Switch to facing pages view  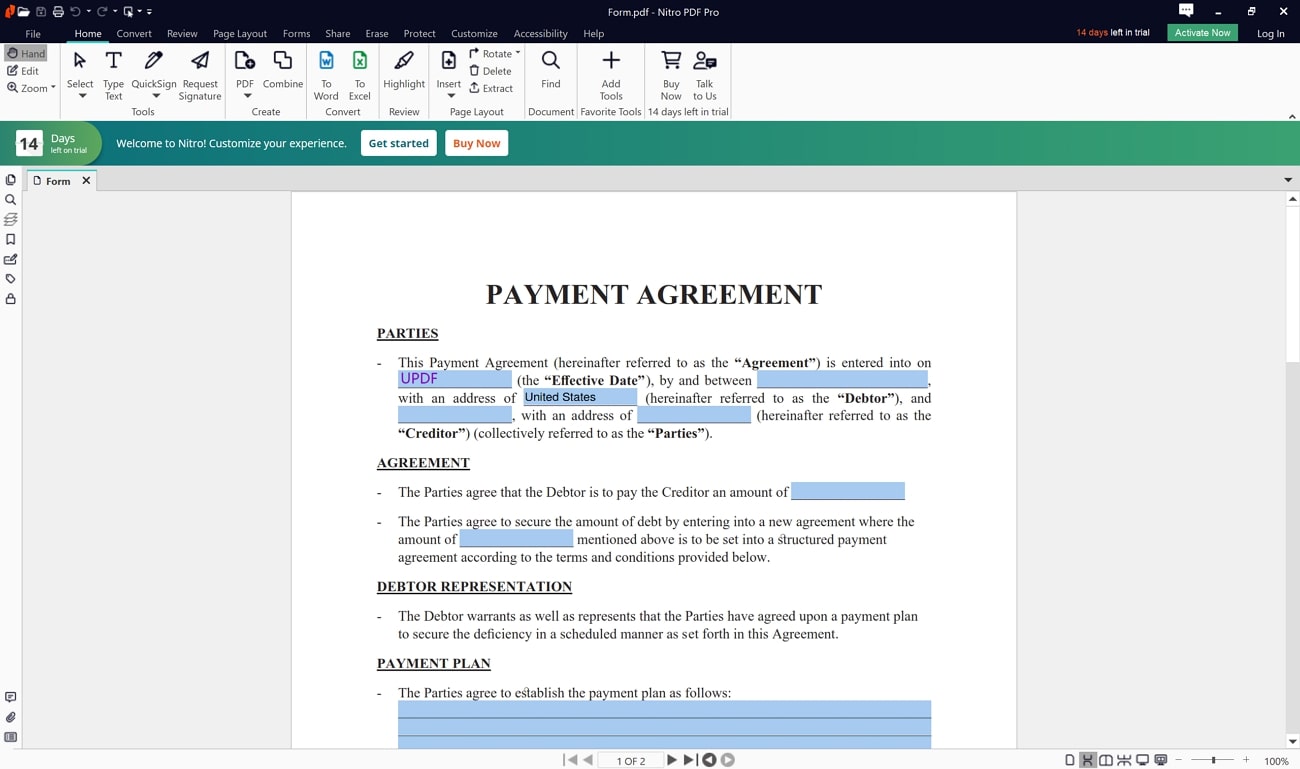pos(1106,758)
